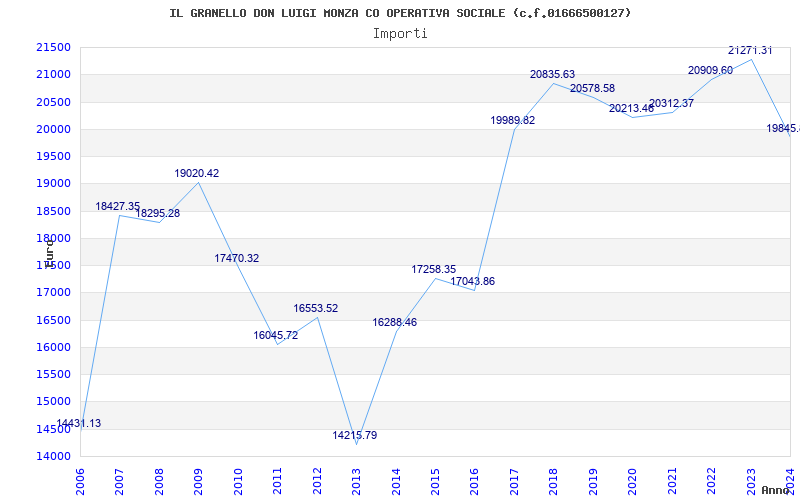Click the y-axis tick 17000

coord(53,293)
